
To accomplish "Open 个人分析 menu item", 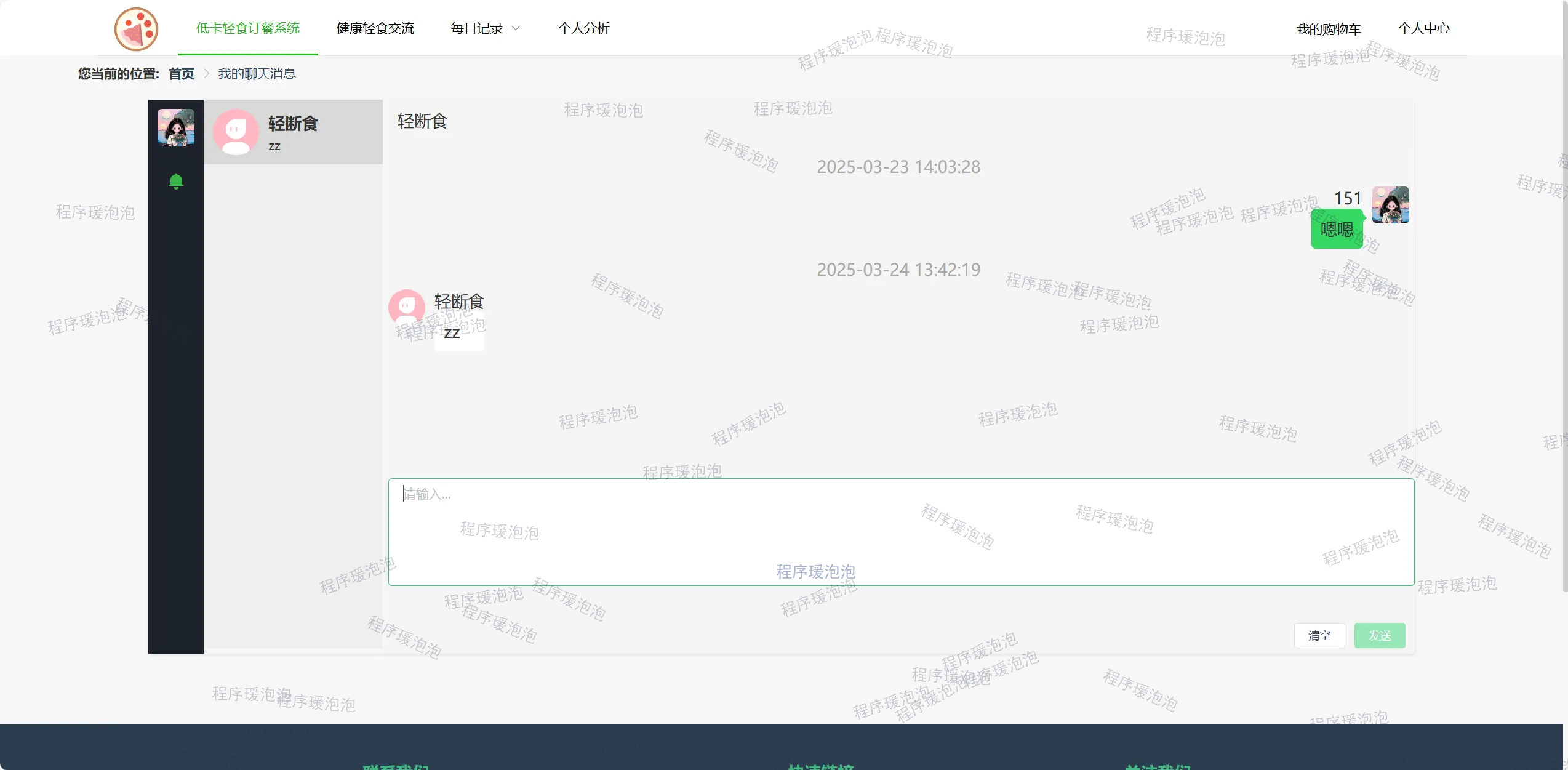I will click(583, 28).
